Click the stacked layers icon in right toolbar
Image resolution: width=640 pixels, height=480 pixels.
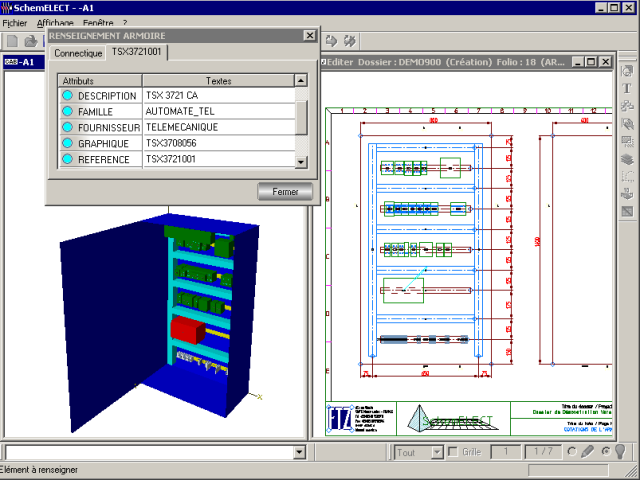pyautogui.click(x=627, y=159)
